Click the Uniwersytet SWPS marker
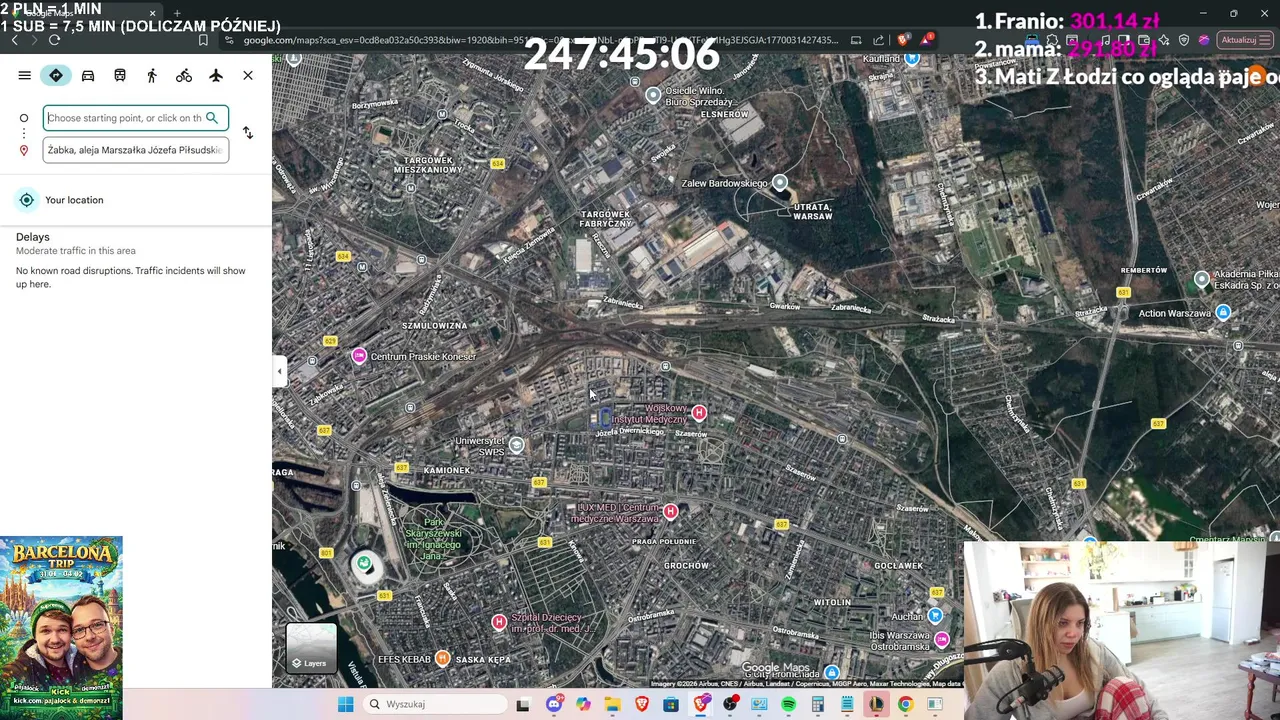 click(x=516, y=445)
